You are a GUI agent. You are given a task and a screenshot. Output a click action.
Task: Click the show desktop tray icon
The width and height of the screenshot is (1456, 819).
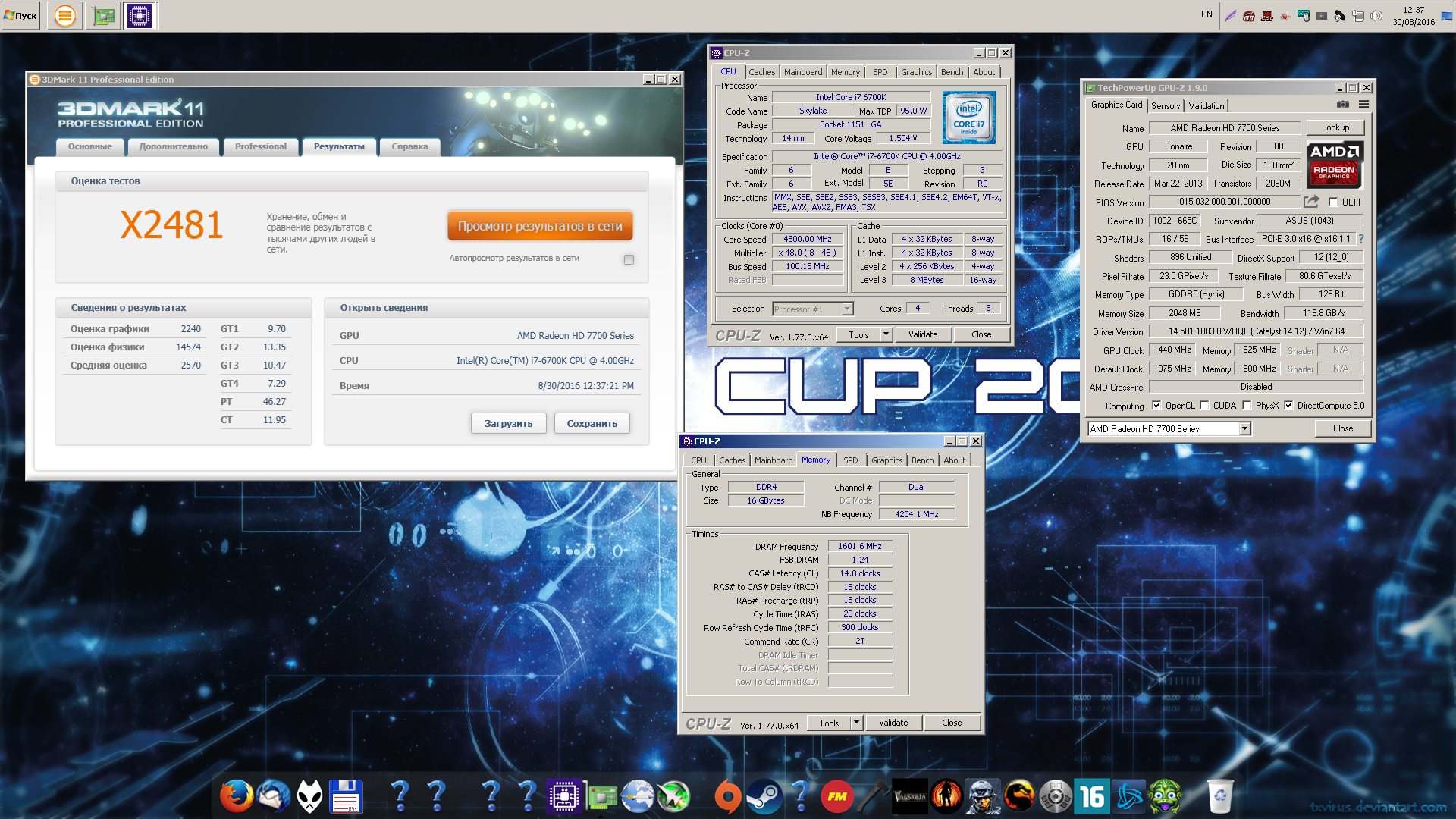pos(1447,16)
